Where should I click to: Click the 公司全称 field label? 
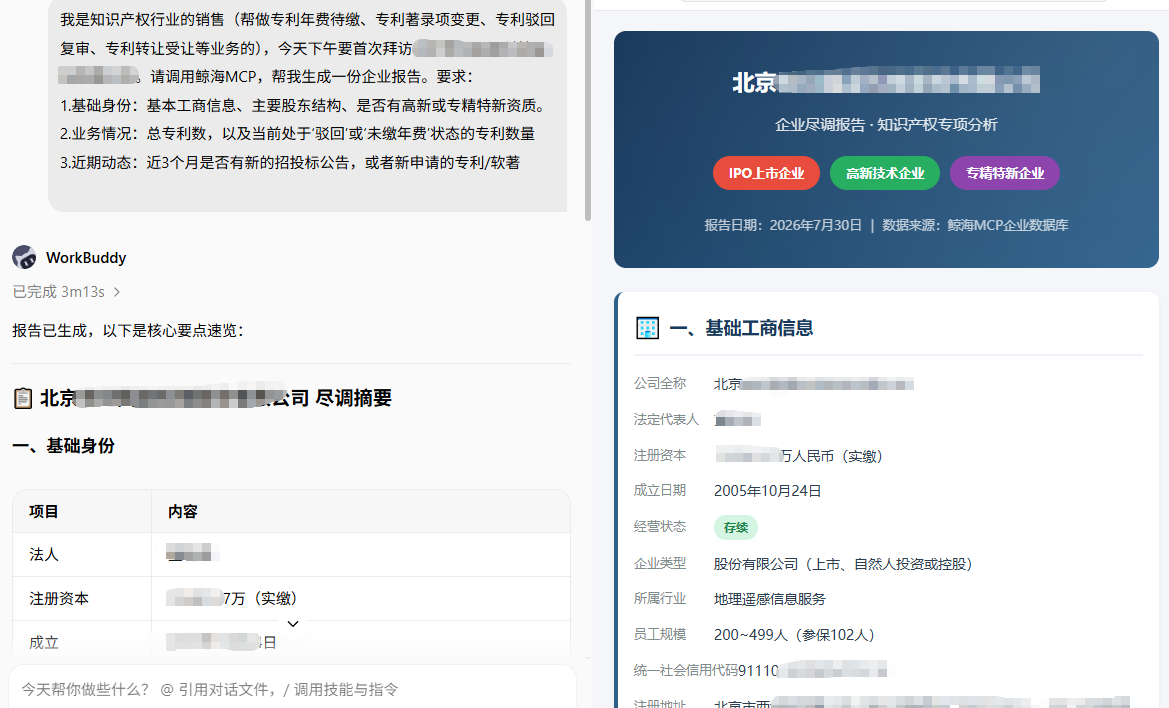(x=660, y=383)
